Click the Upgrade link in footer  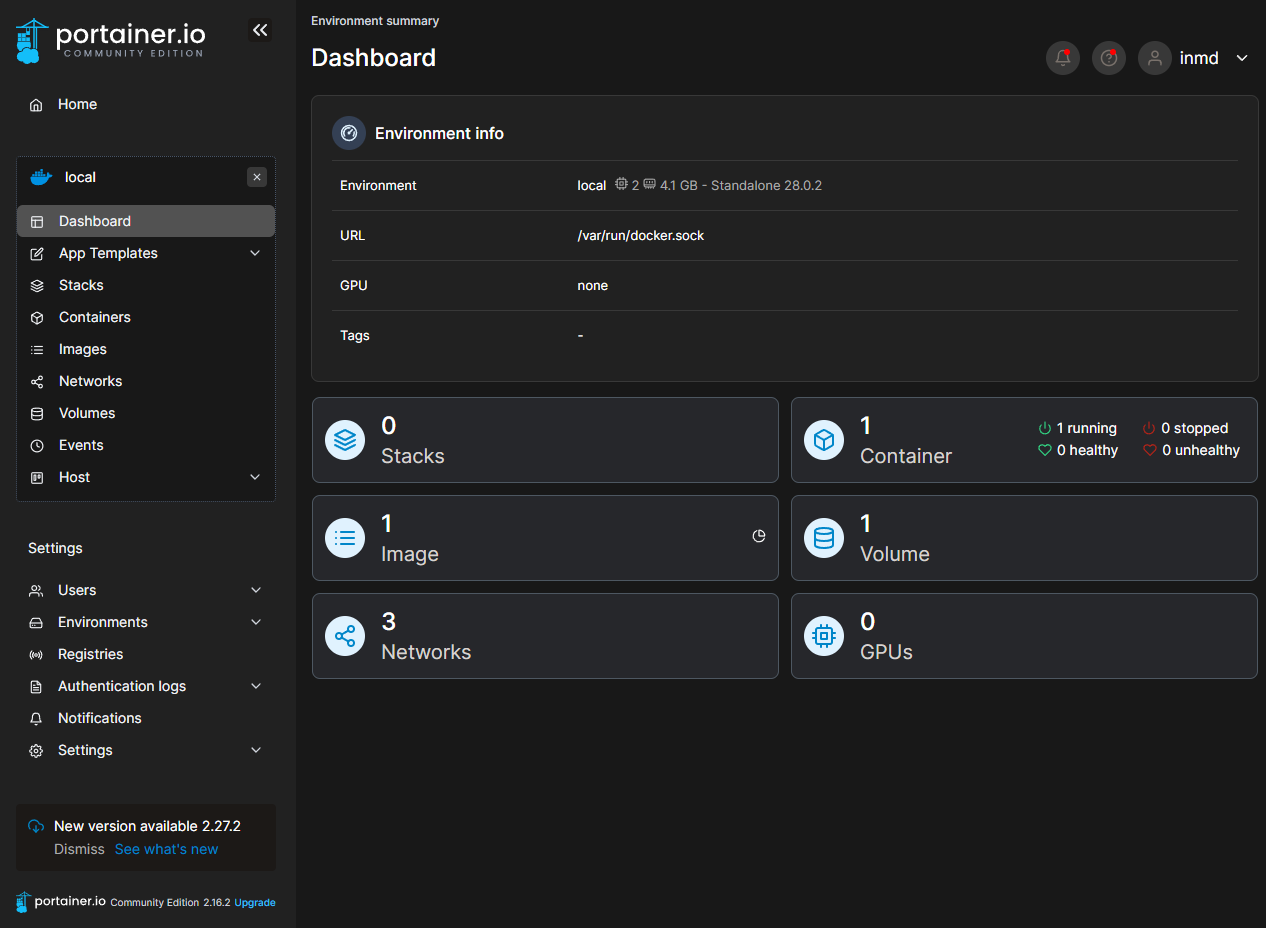(255, 902)
